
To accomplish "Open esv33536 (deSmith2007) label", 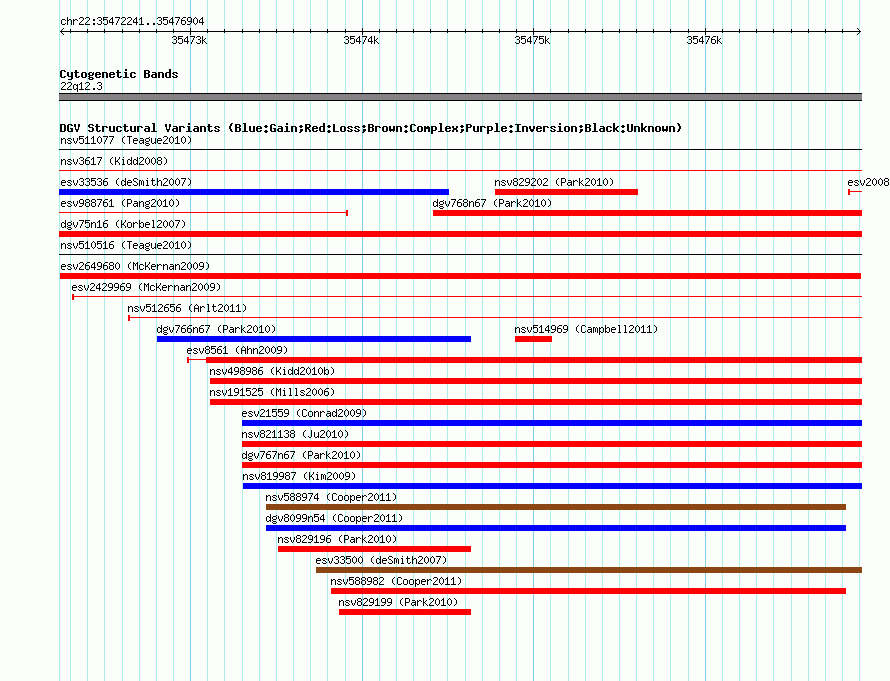I will coord(126,182).
